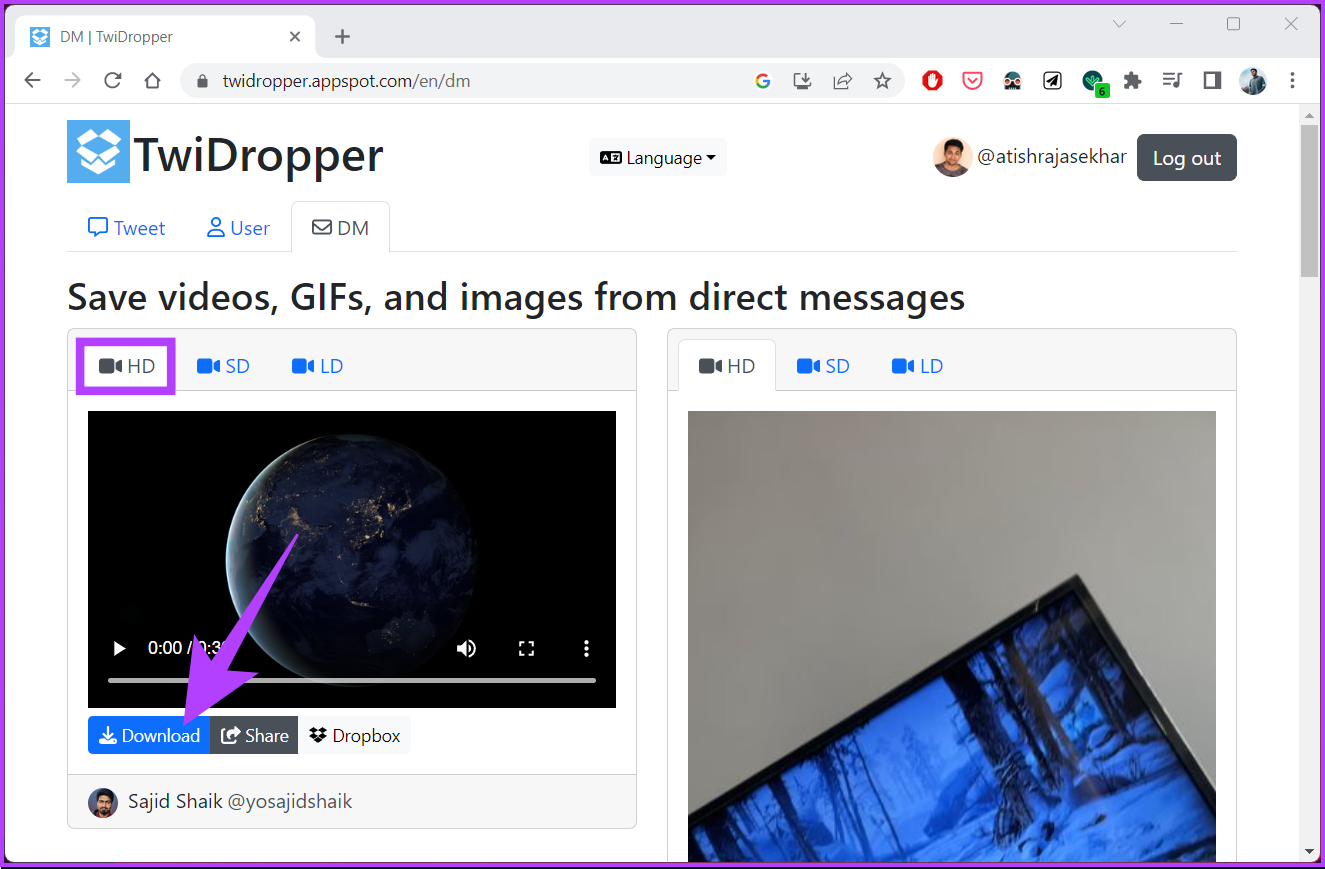Viewport: 1325px width, 869px height.
Task: Click Sajid Shaik's profile picture
Action: click(103, 801)
